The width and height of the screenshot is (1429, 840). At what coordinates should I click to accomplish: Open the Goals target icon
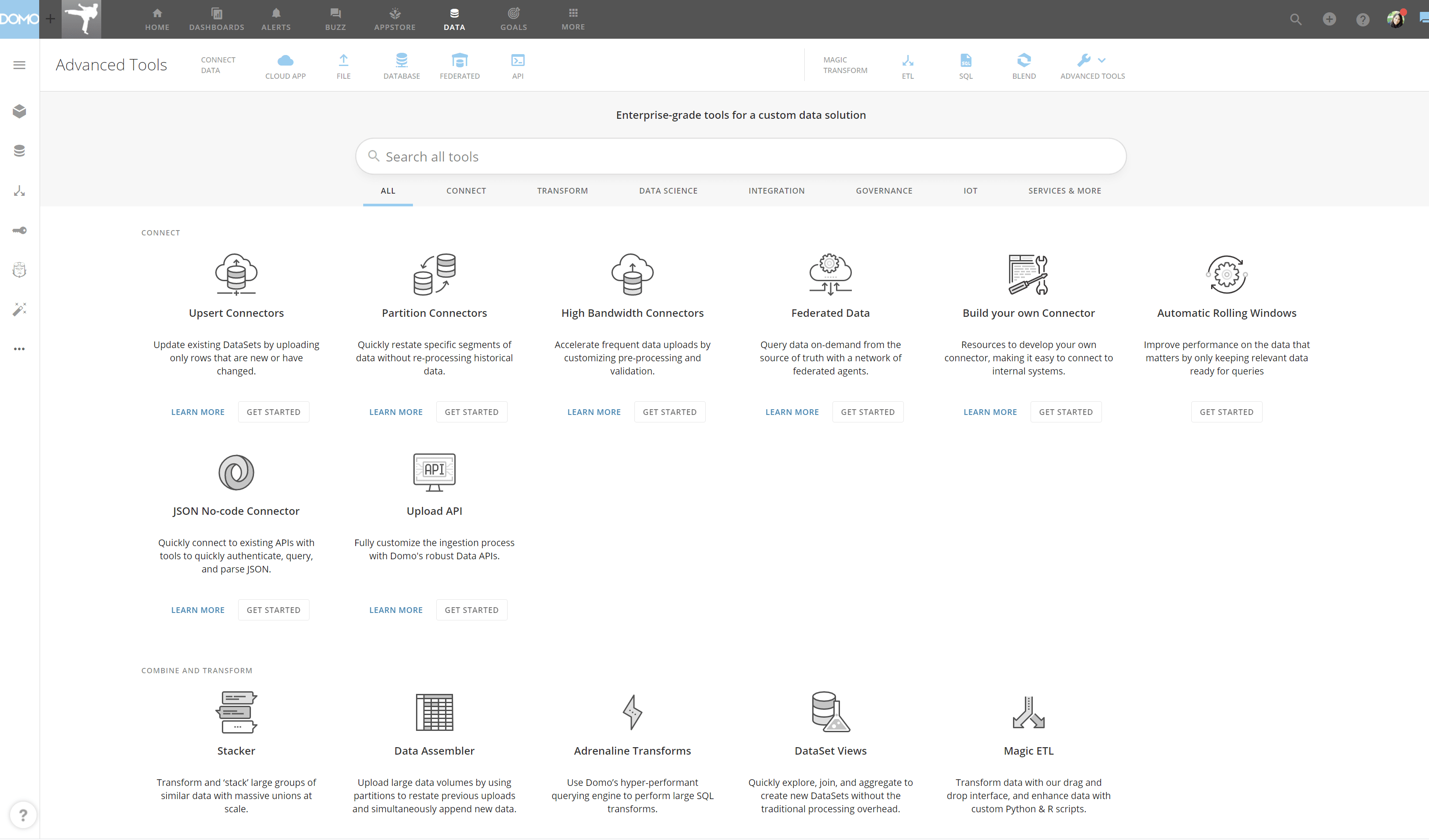(x=514, y=13)
